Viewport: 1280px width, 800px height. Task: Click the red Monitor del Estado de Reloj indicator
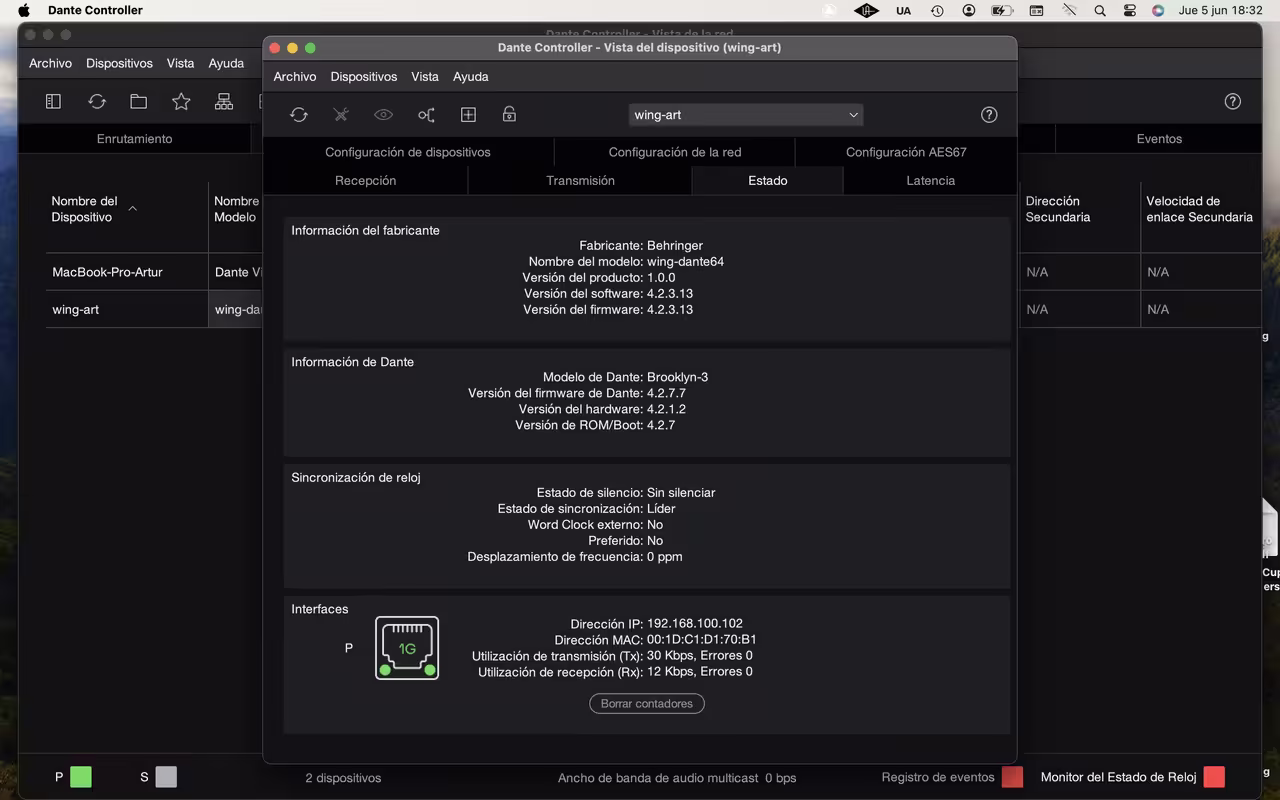1214,777
